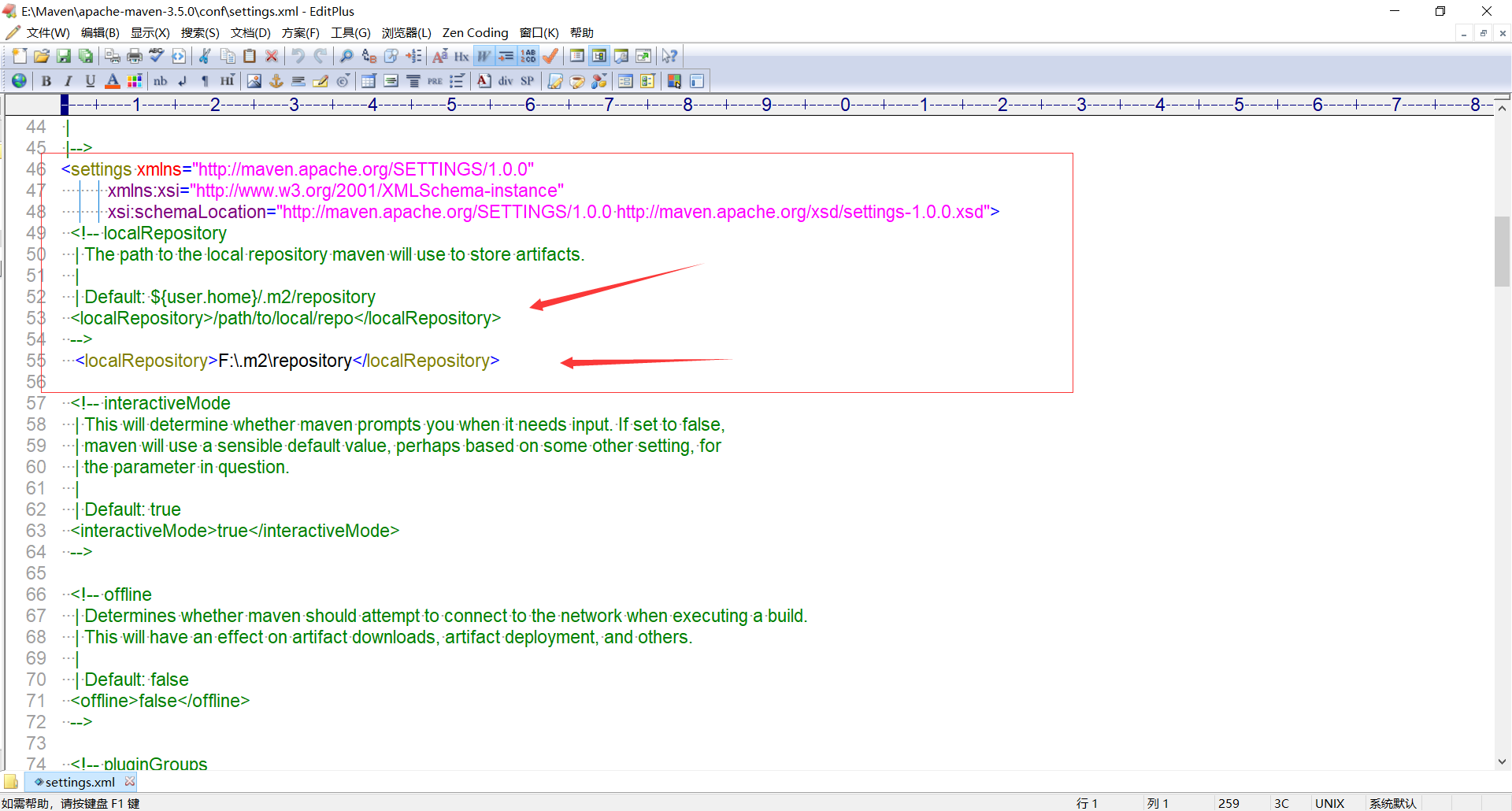Paste from the clipboard icon

[250, 56]
